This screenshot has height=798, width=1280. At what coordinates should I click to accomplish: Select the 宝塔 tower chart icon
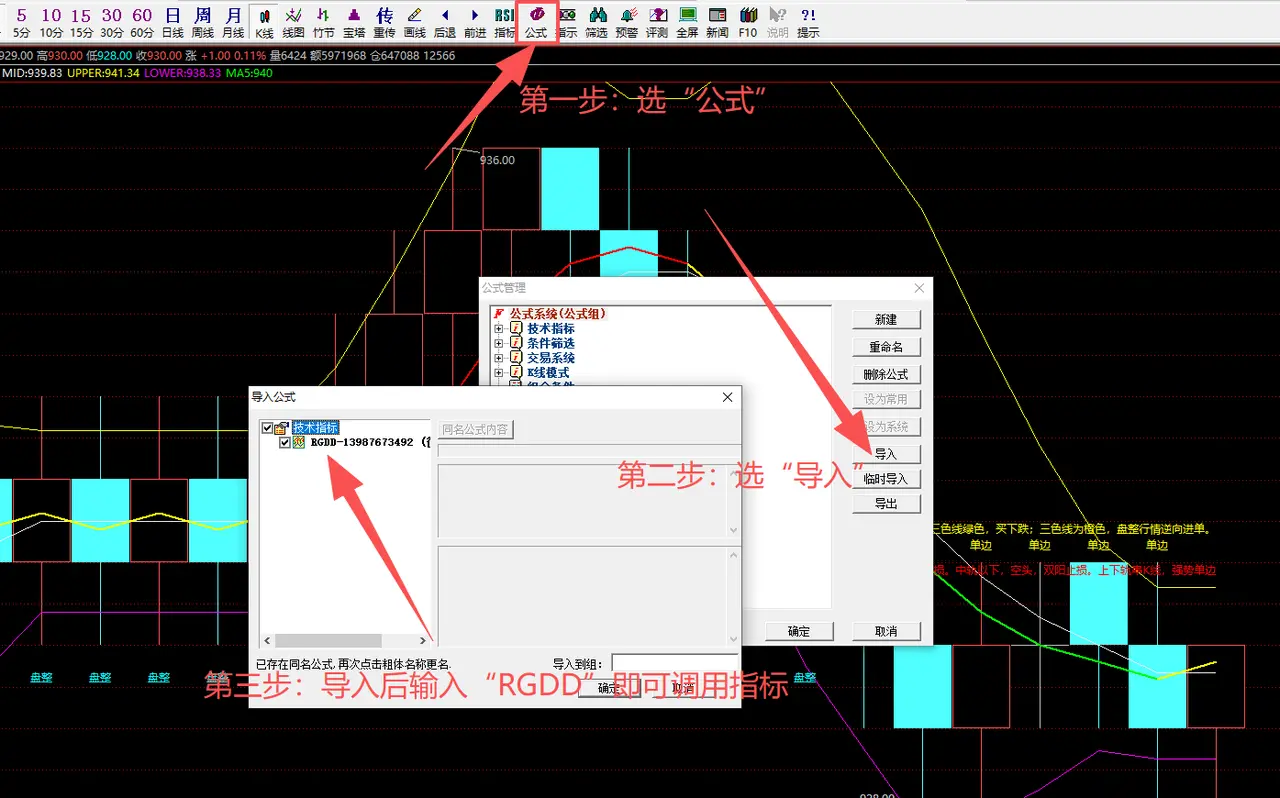pos(354,21)
